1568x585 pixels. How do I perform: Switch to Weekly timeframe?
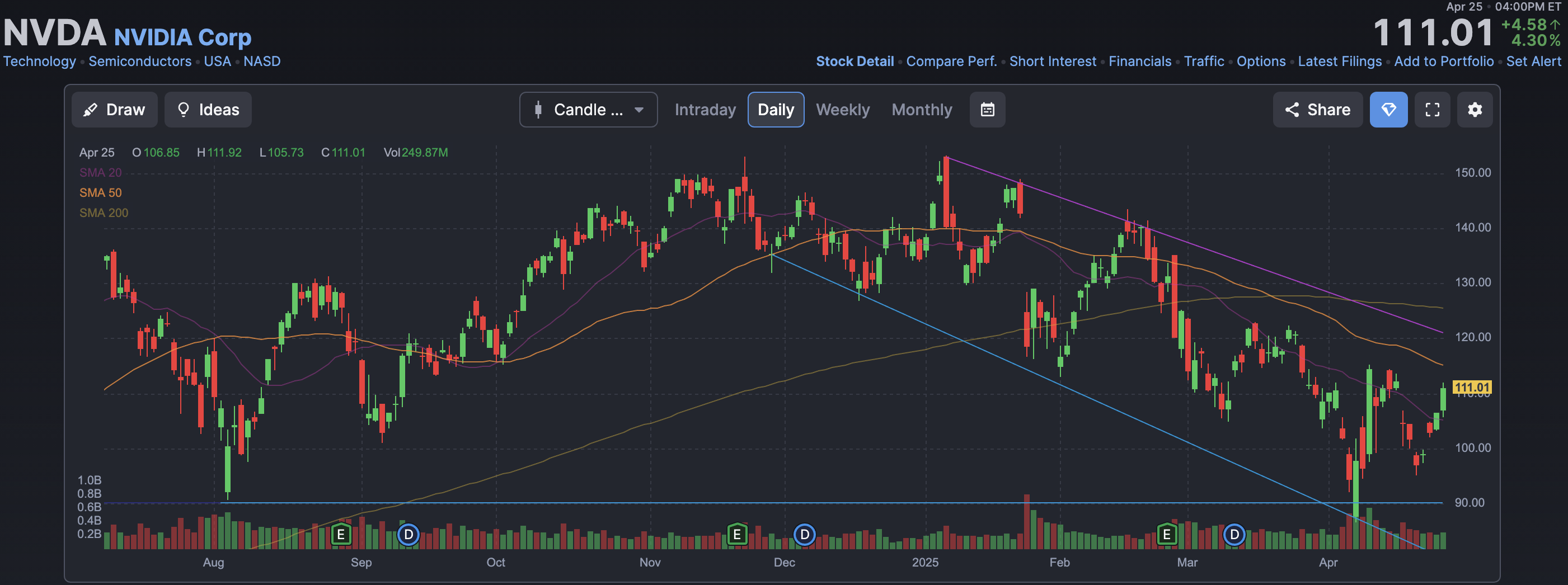click(x=842, y=110)
